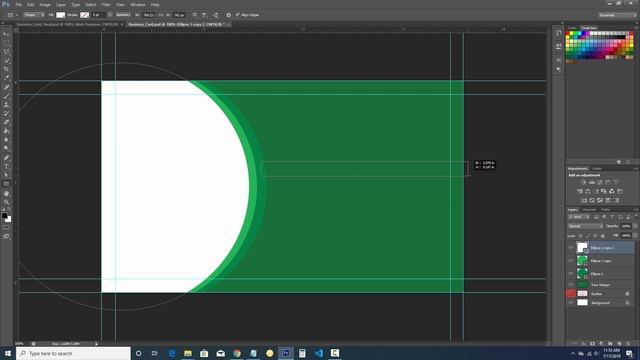Select the Eyedropper tool
The height and width of the screenshot is (360, 640).
[x=6, y=78]
